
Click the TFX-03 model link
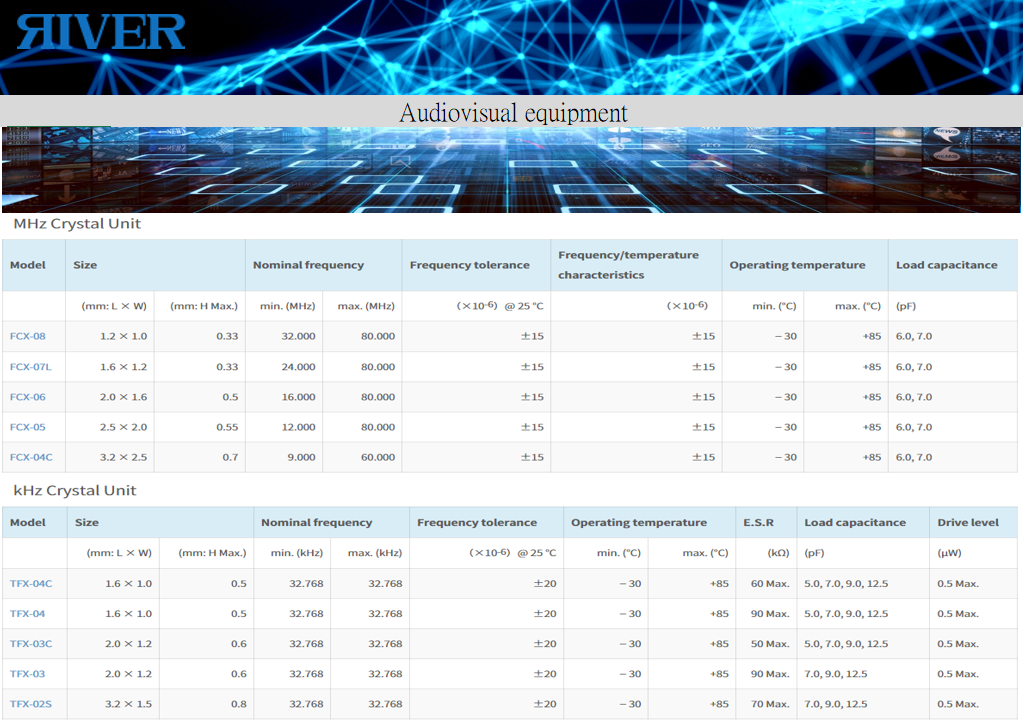tap(28, 674)
